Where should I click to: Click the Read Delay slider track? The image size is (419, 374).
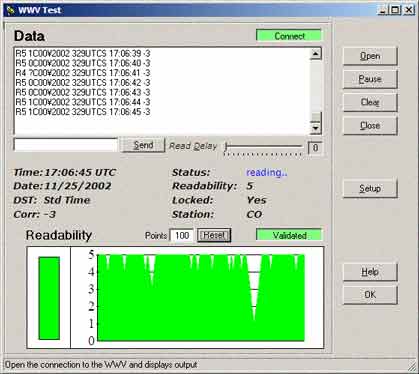[x=264, y=147]
